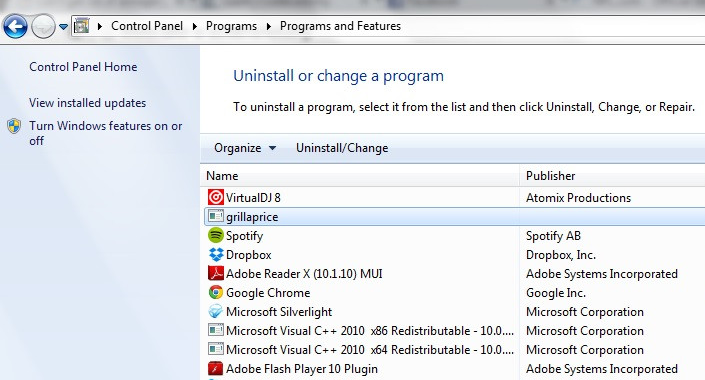Click Atomix Productions publisher cell
This screenshot has height=380, width=705.
click(x=578, y=198)
